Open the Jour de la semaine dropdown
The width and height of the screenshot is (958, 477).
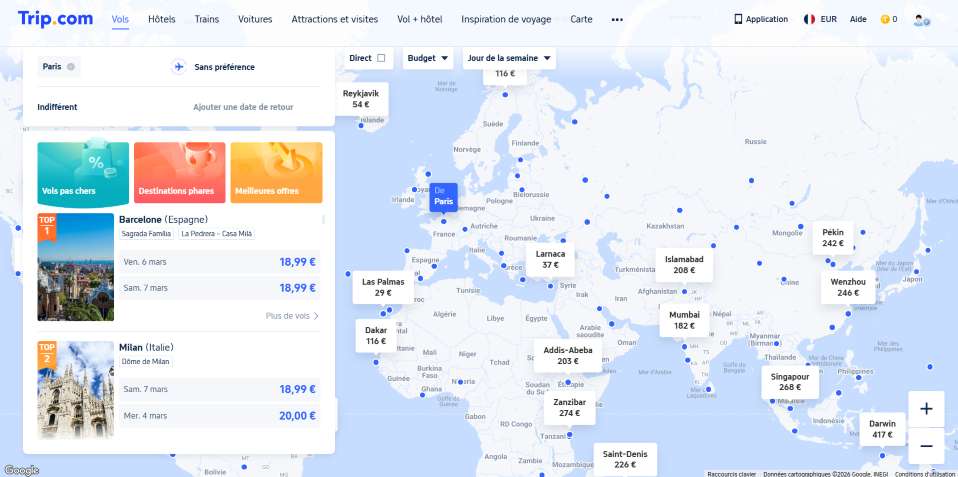coord(509,58)
